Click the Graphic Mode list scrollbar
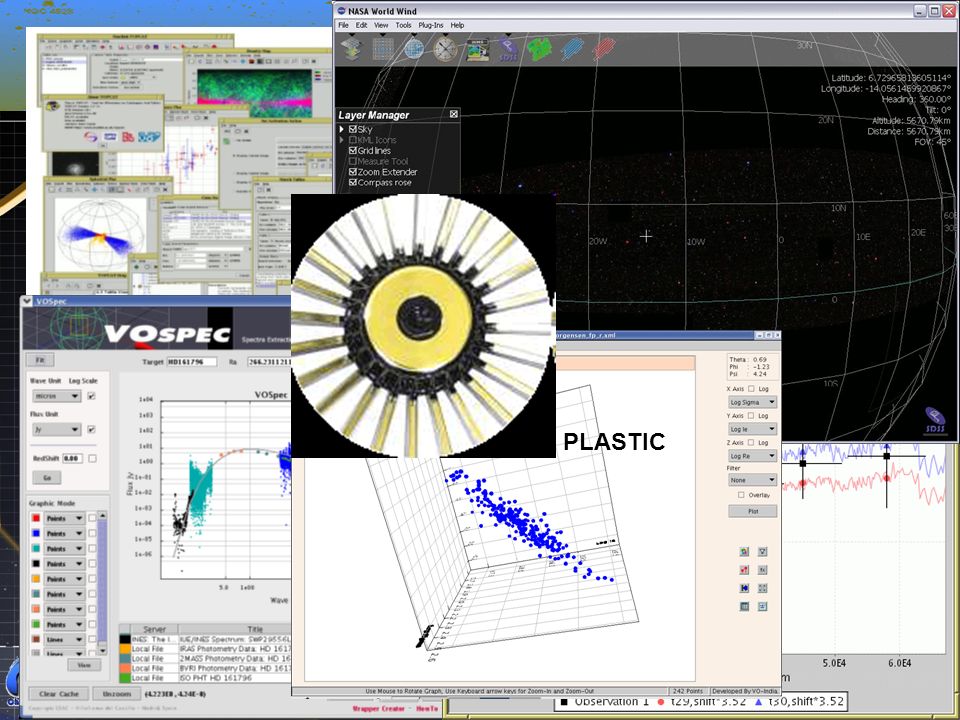The width and height of the screenshot is (960, 720). coord(102,583)
